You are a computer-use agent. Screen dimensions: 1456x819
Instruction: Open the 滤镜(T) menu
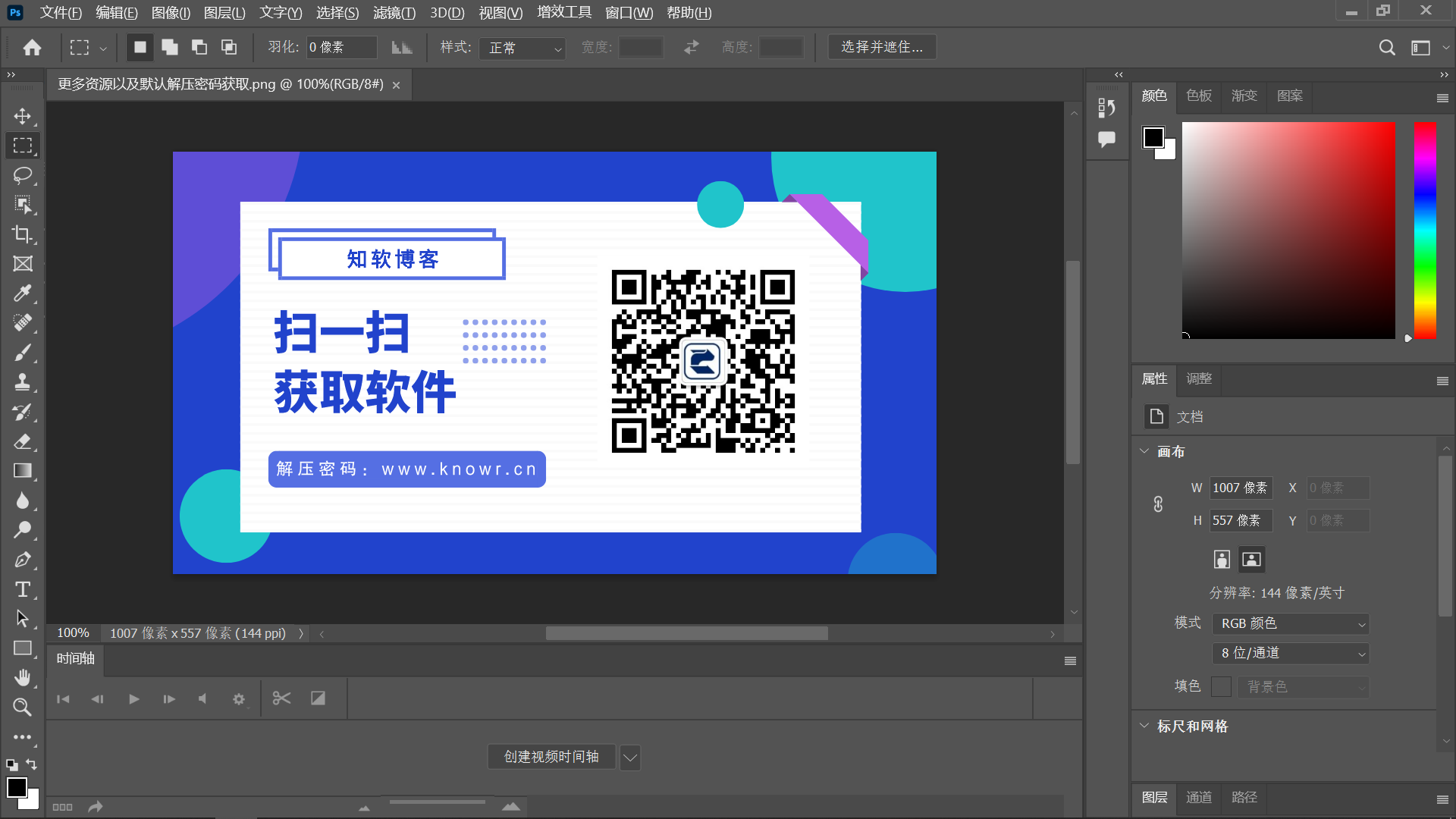coord(394,13)
